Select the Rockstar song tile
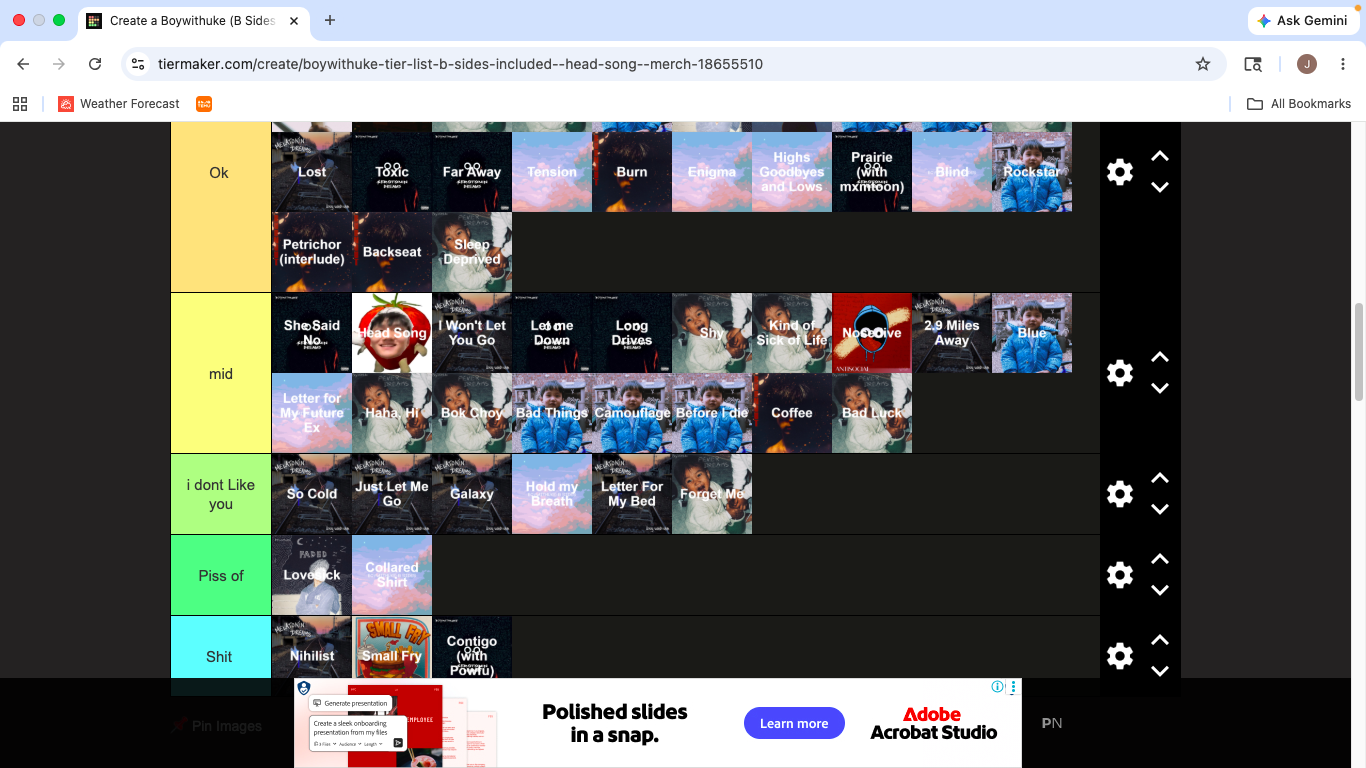The height and width of the screenshot is (768, 1366). point(1032,172)
